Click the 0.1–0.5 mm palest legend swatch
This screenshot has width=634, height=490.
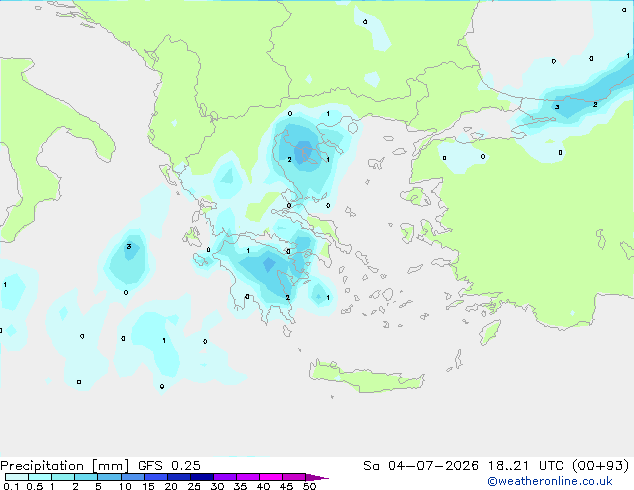click(x=17, y=477)
